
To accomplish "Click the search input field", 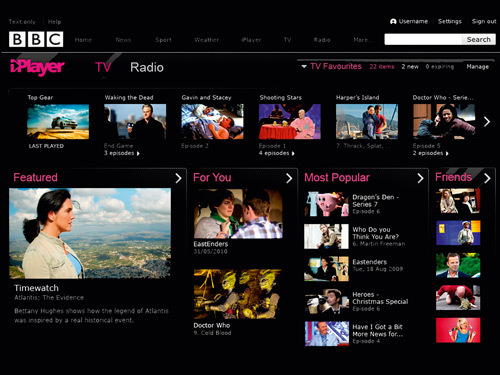I will [423, 39].
